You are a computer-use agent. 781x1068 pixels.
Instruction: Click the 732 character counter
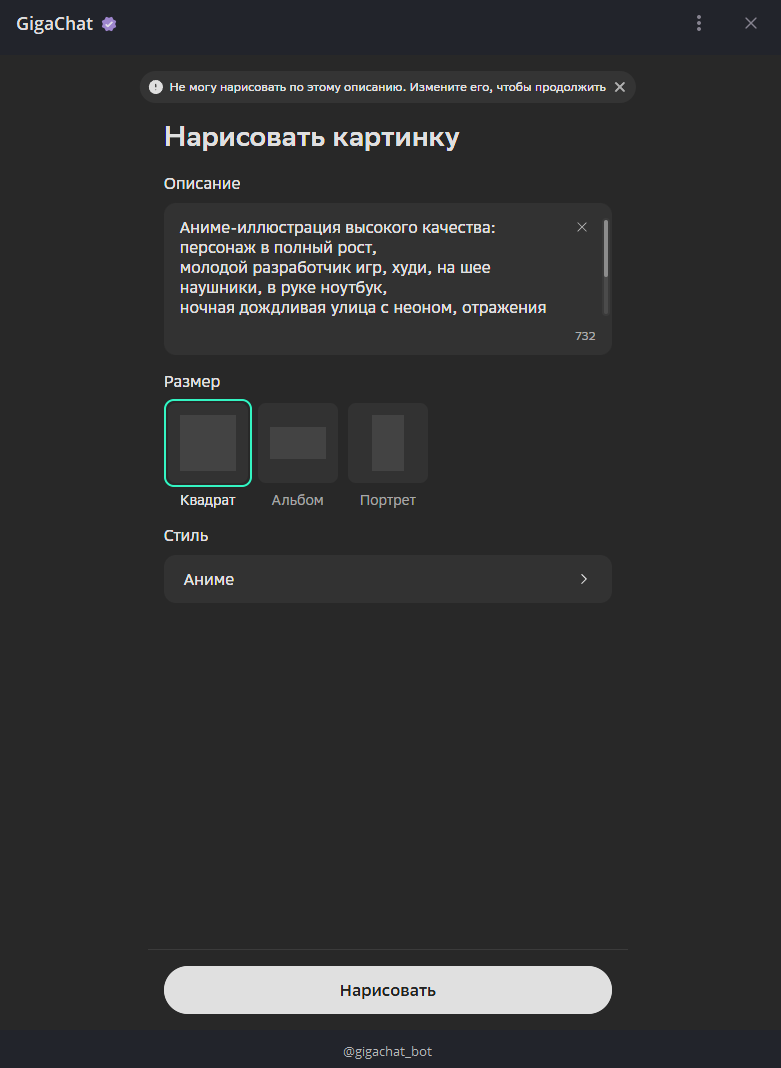coord(585,336)
